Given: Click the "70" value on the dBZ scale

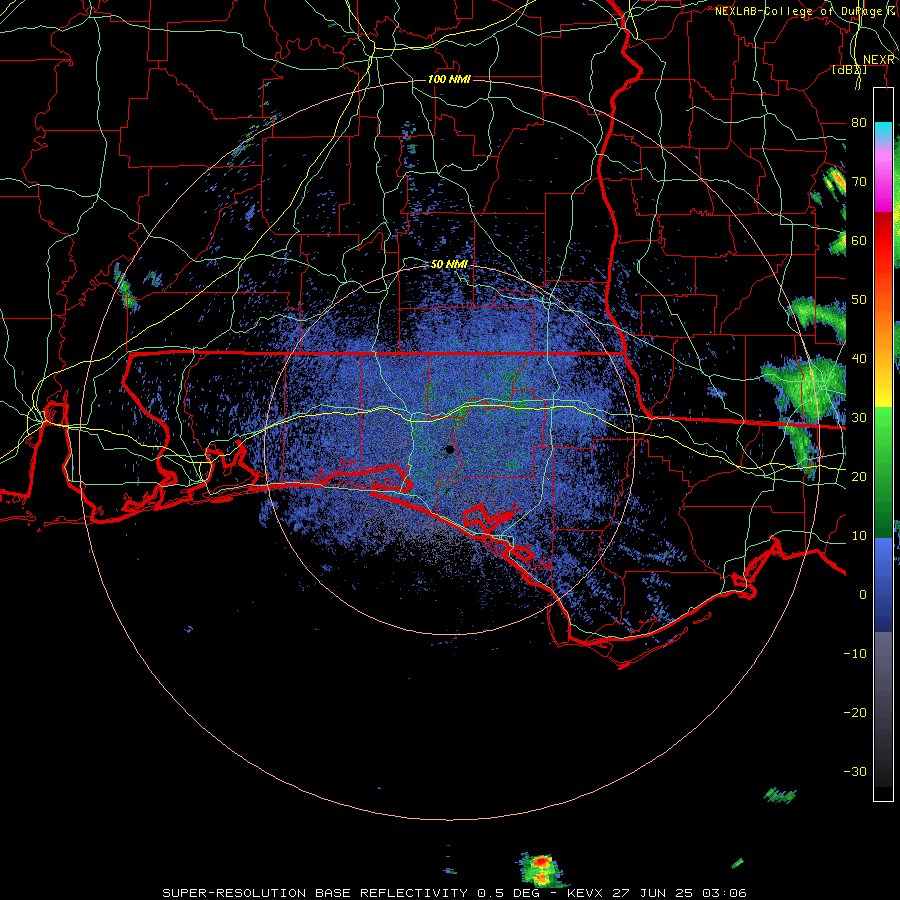Looking at the screenshot, I should [x=859, y=181].
